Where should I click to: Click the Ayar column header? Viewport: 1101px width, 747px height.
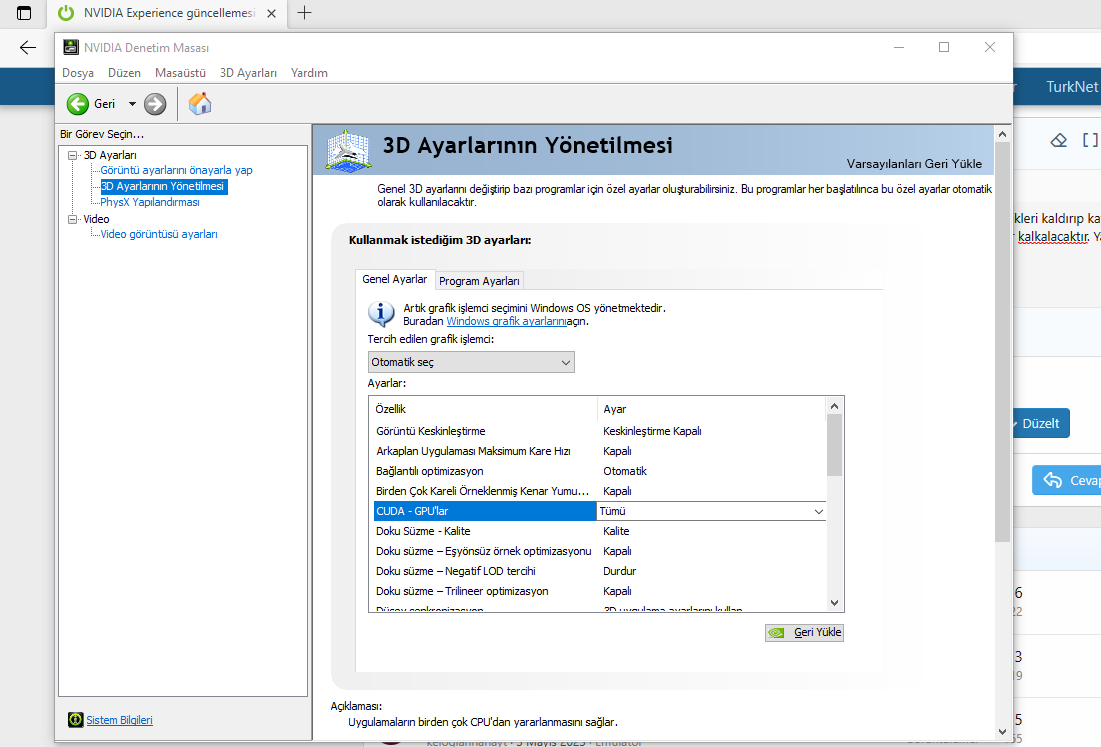pyautogui.click(x=711, y=409)
